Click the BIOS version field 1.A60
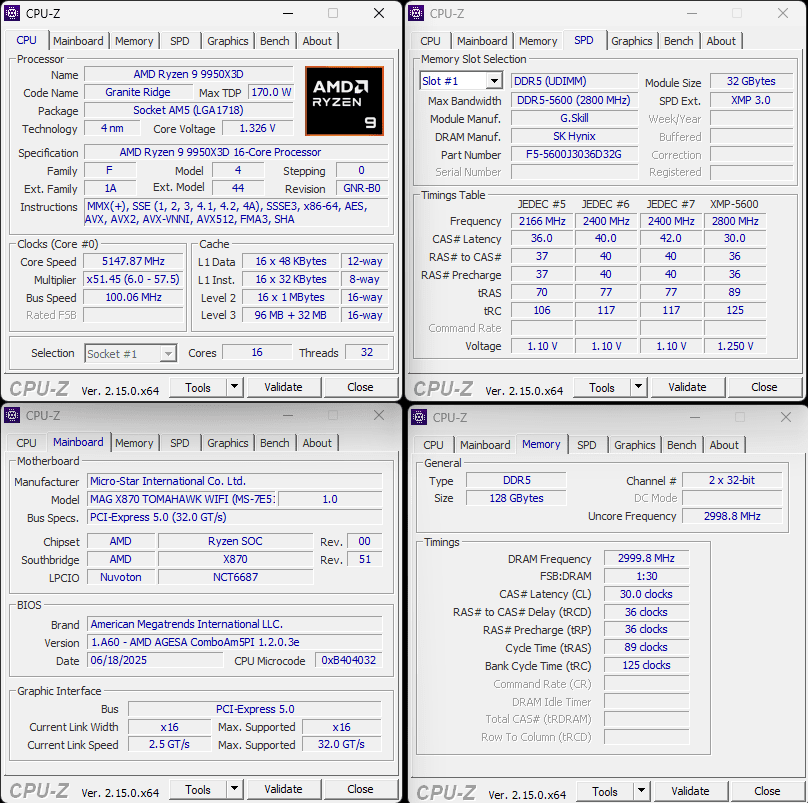Viewport: 808px width, 803px height. [x=235, y=642]
